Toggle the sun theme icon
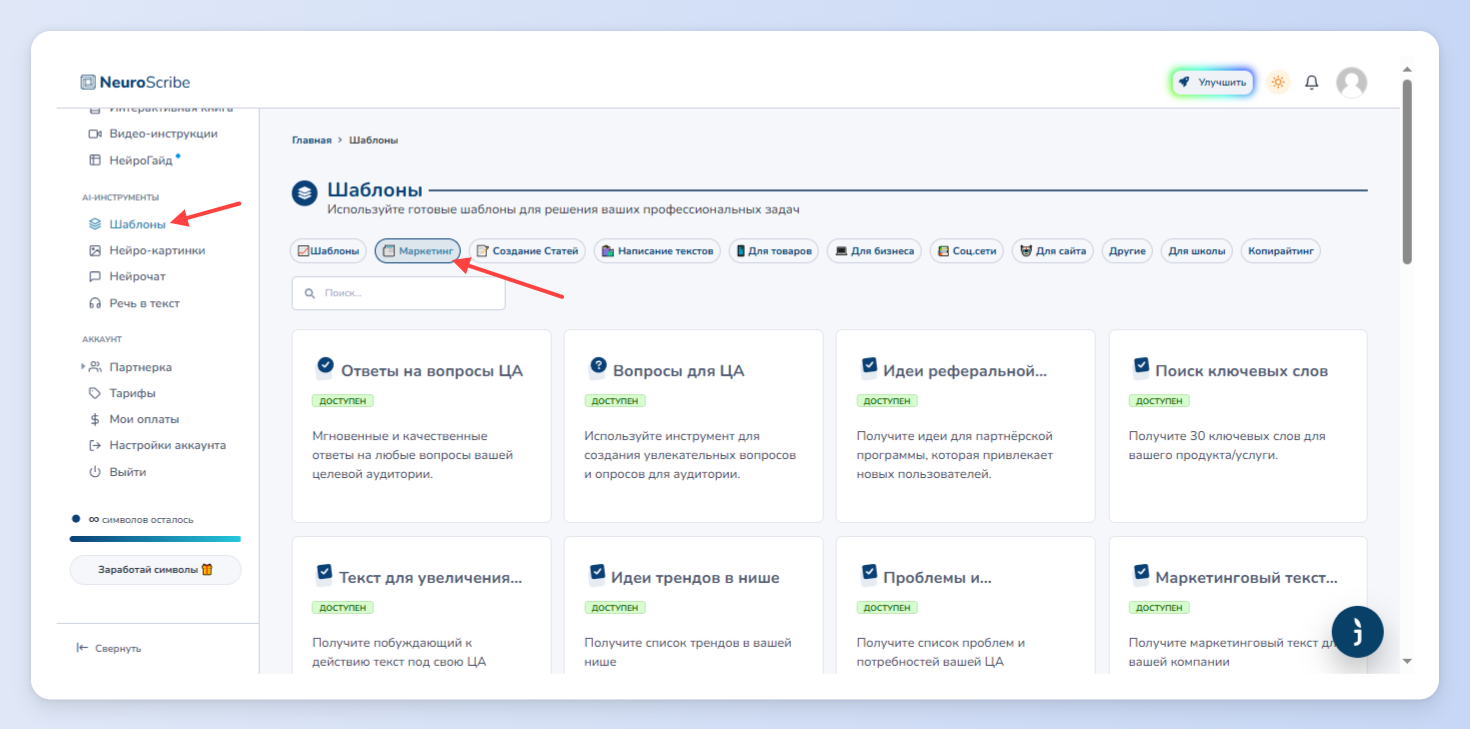The width and height of the screenshot is (1470, 729). click(1278, 82)
